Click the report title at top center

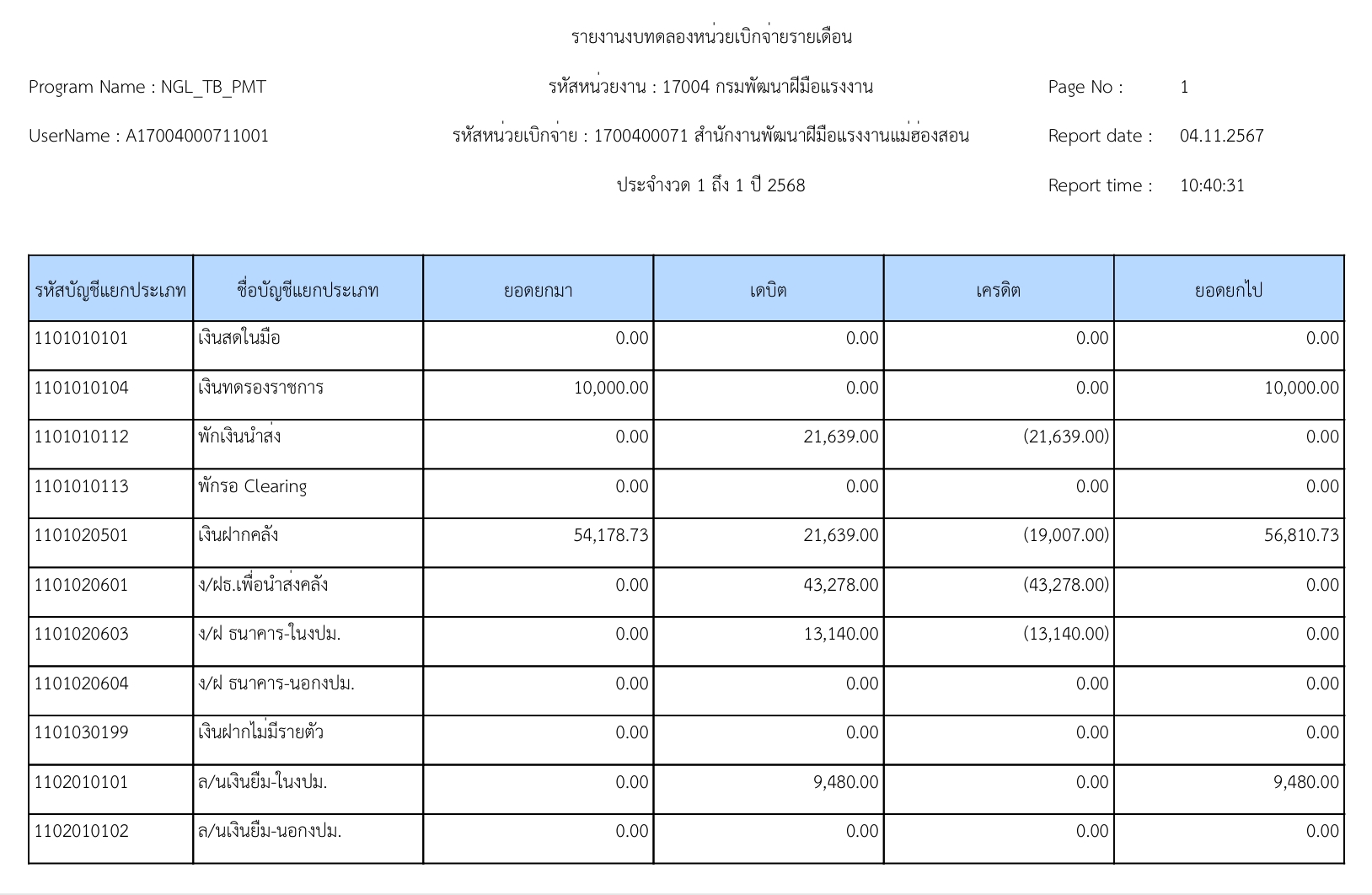pyautogui.click(x=711, y=37)
